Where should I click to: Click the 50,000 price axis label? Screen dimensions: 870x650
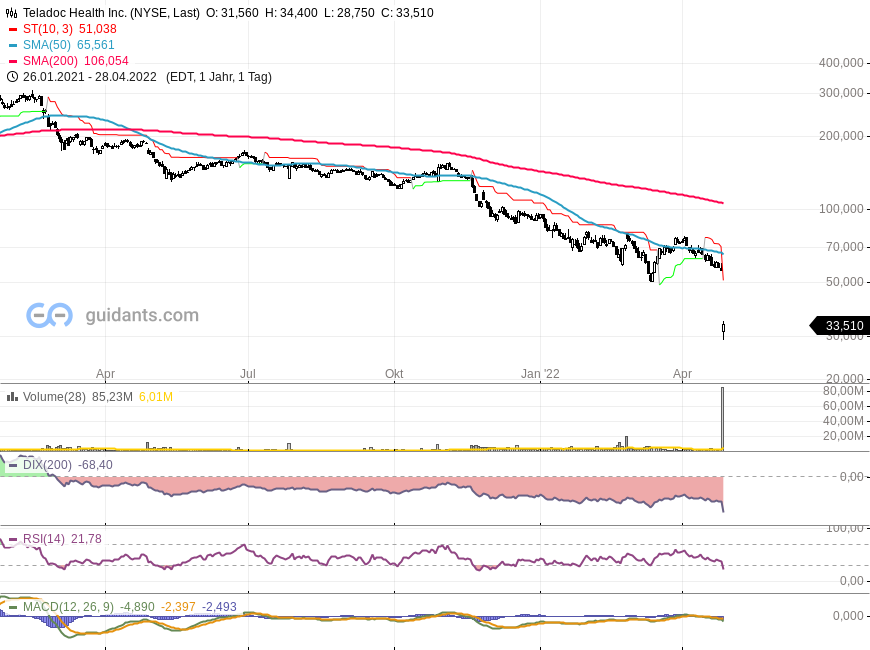click(844, 282)
